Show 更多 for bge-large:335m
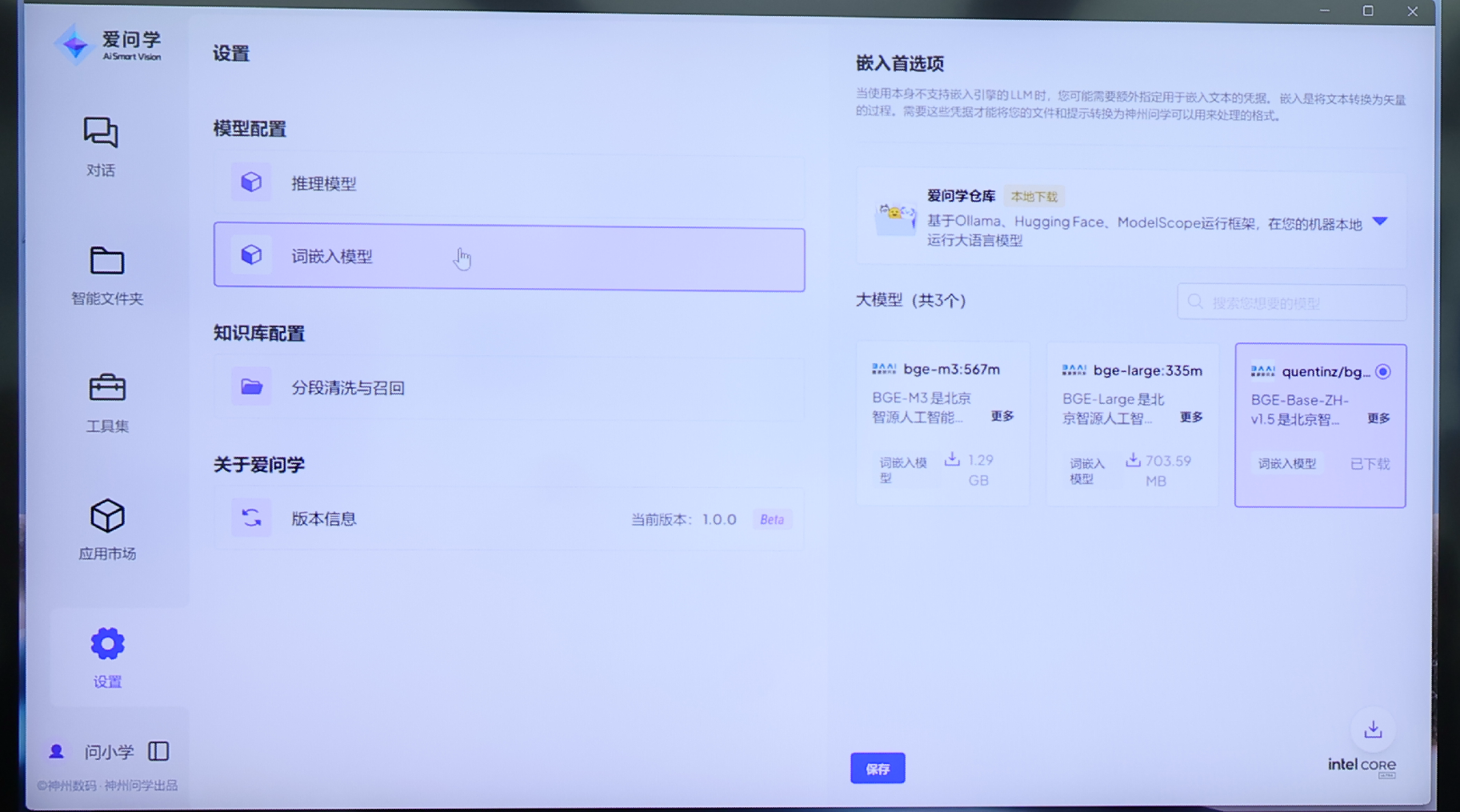Screen dimensions: 1460x812 pyautogui.click(x=1191, y=417)
